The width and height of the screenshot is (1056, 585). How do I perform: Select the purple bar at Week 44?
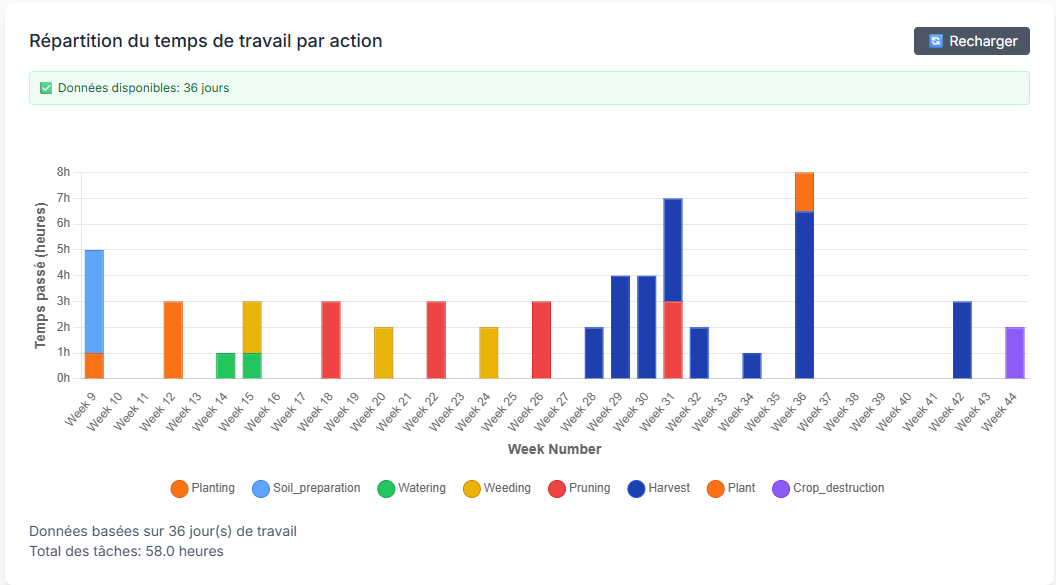[x=1015, y=353]
